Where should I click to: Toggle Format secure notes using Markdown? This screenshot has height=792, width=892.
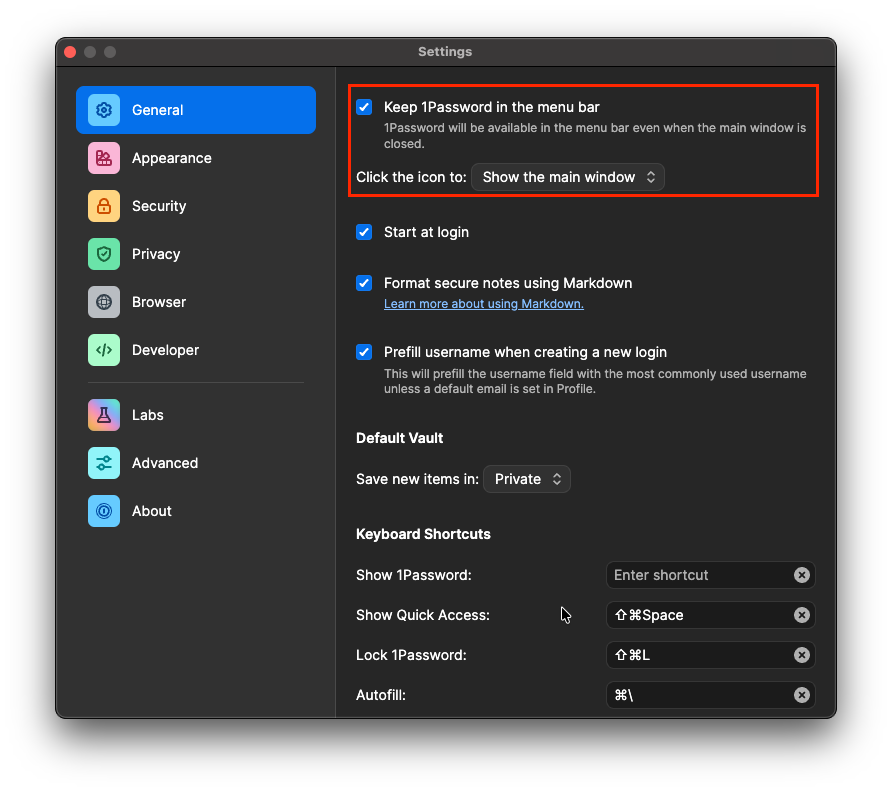click(364, 283)
